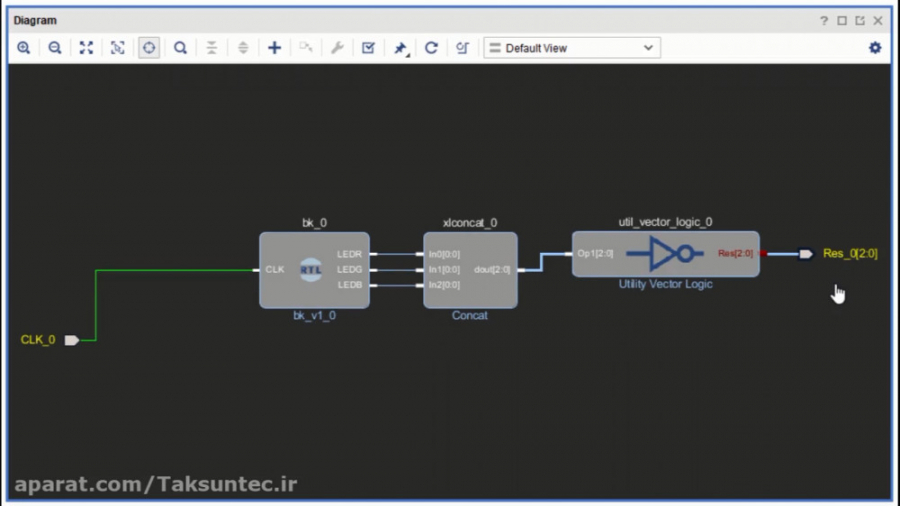Click the util_vector_logic_0 title text
900x506 pixels.
pos(665,222)
